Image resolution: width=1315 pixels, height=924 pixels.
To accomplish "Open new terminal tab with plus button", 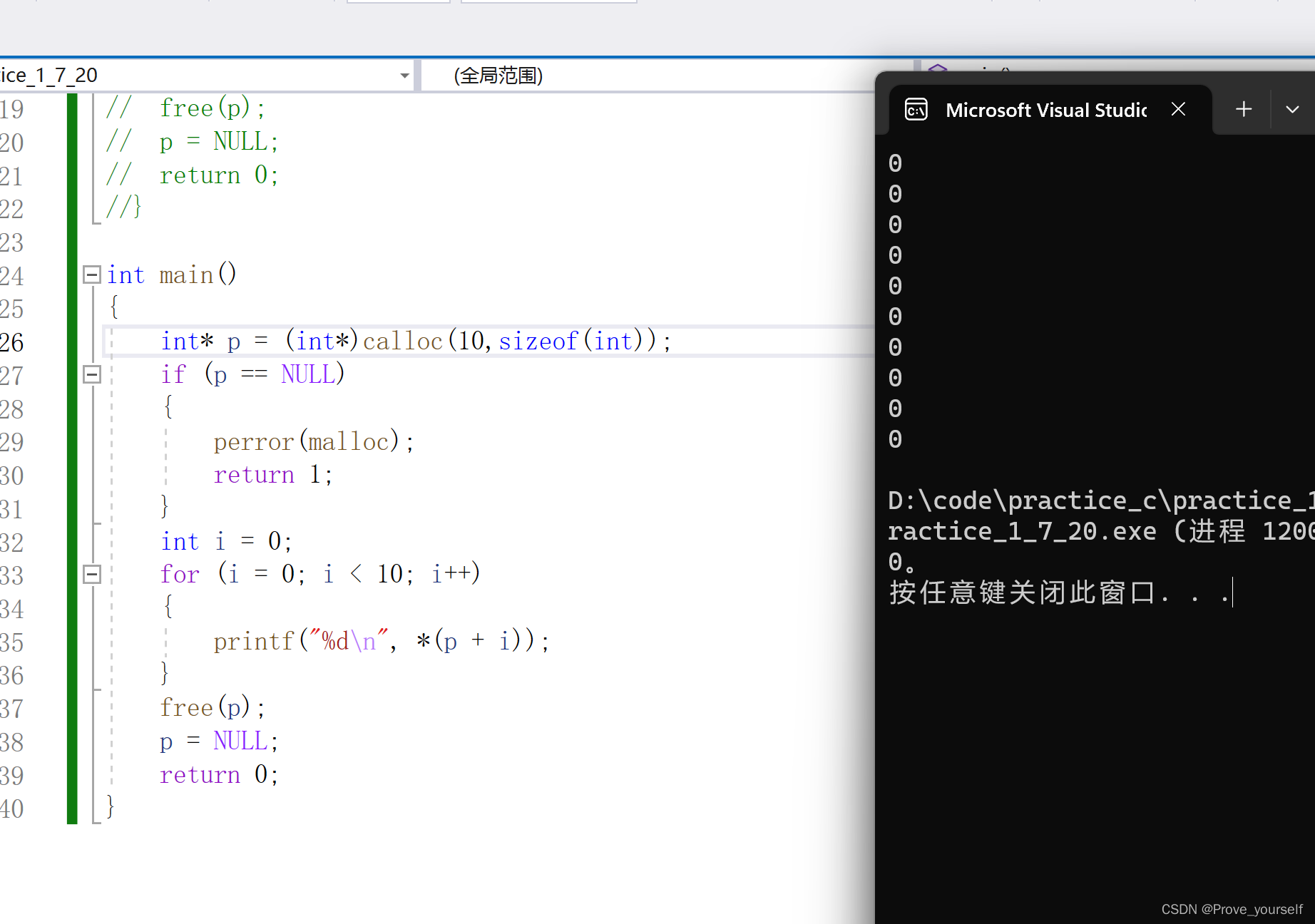I will click(x=1244, y=109).
